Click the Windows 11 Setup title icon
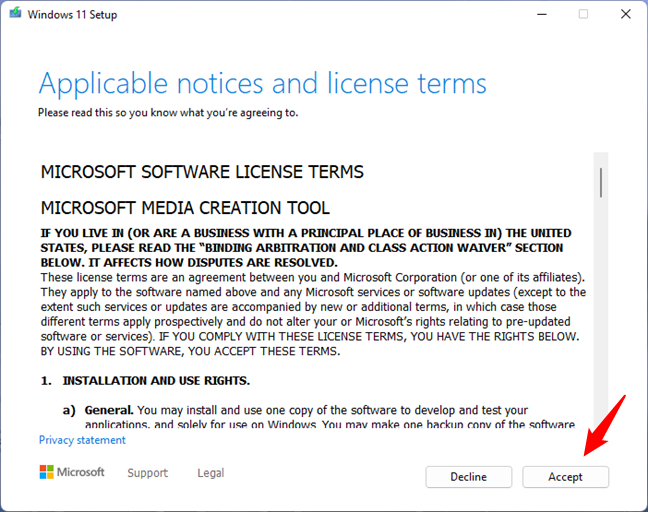 [x=15, y=13]
